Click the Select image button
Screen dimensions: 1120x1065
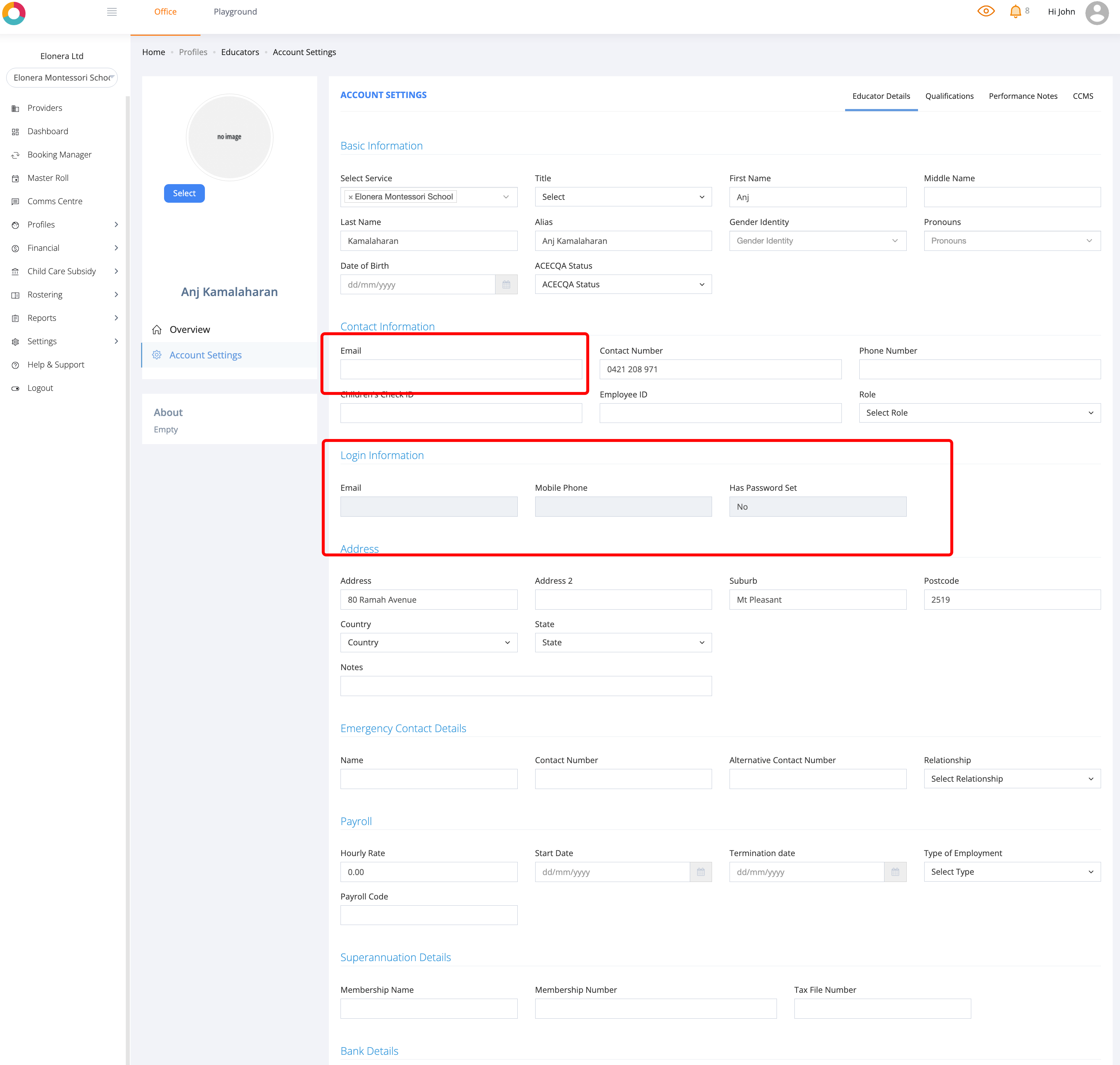(184, 194)
